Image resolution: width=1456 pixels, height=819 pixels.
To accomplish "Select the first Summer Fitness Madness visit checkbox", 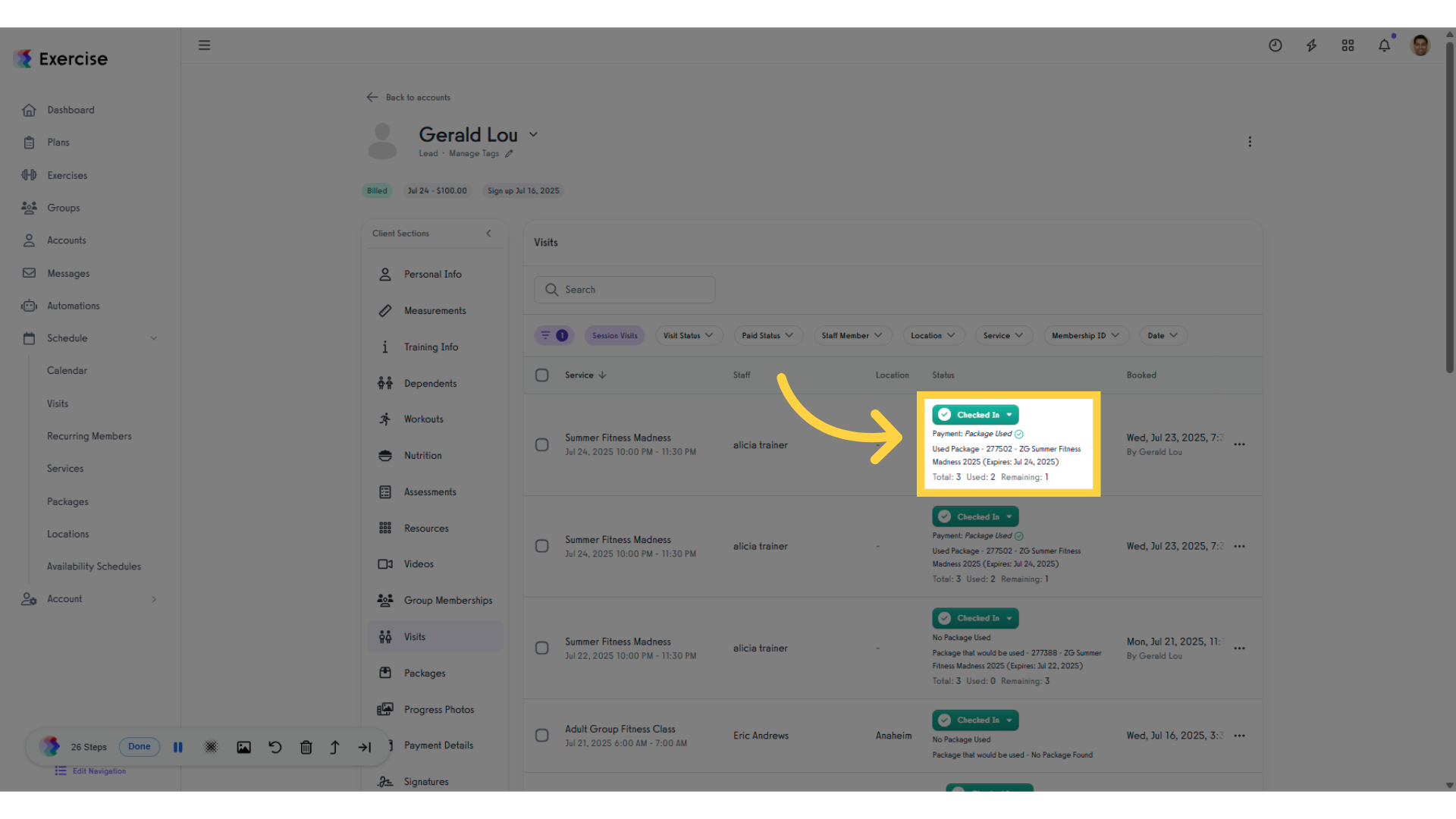I will pos(541,444).
